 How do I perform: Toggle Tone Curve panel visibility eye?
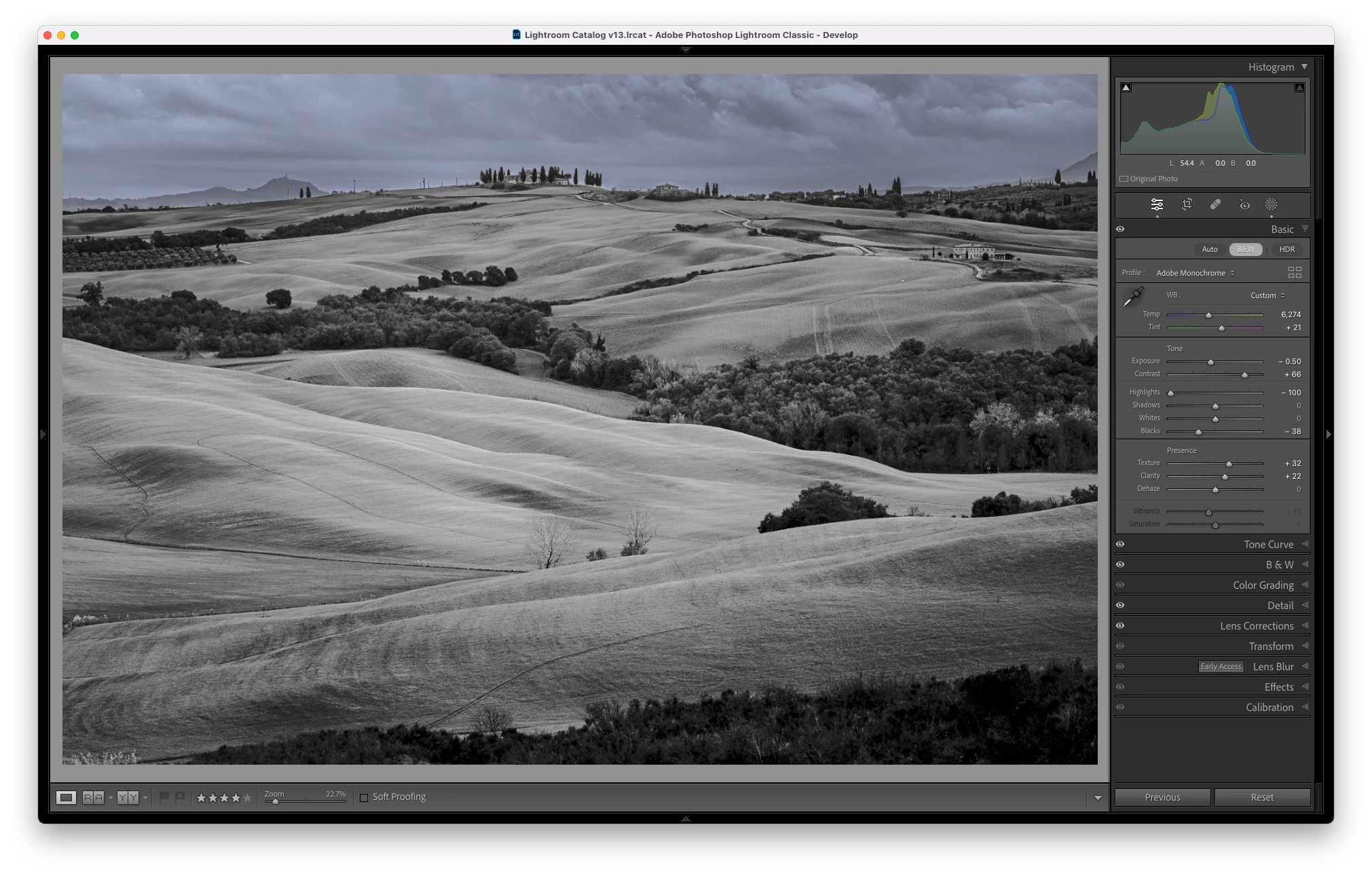(1120, 544)
